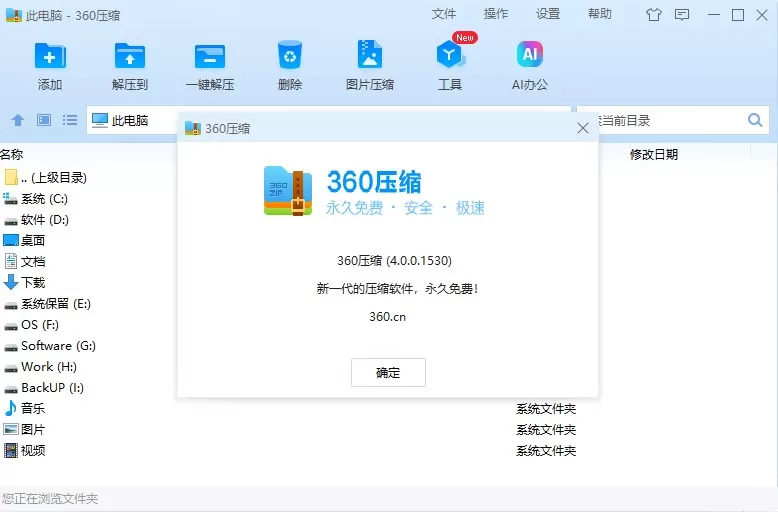Viewport: 778px width, 512px height.
Task: Open the 文件 menu
Action: pyautogui.click(x=444, y=14)
